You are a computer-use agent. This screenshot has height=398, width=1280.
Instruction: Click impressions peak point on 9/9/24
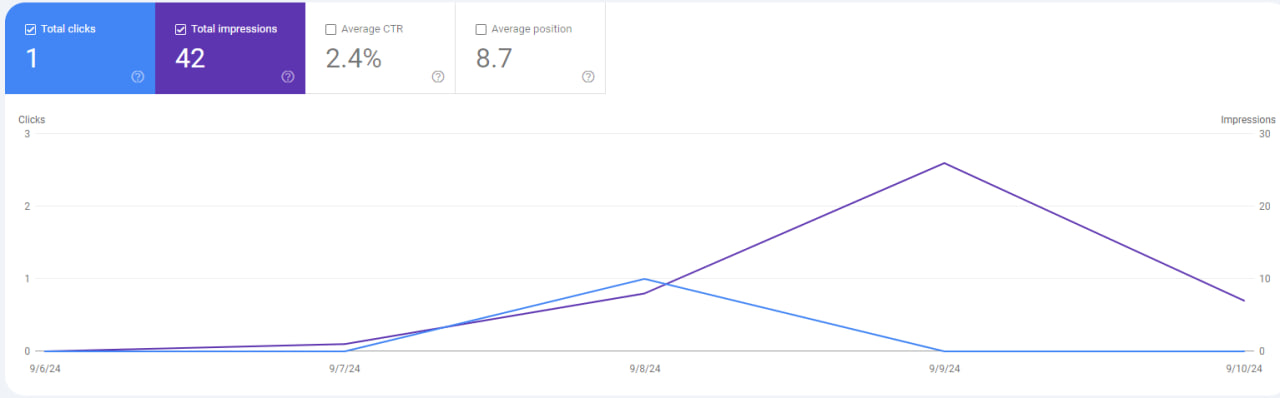coord(944,163)
